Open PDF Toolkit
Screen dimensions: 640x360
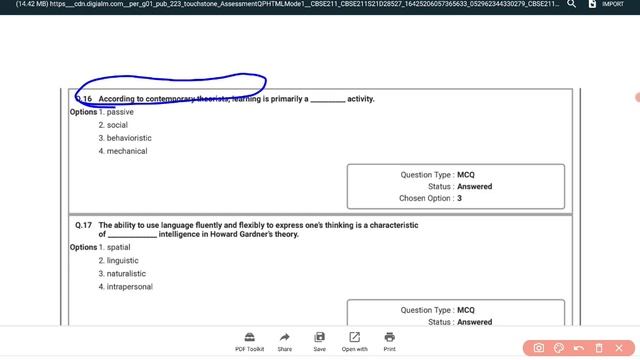(249, 342)
